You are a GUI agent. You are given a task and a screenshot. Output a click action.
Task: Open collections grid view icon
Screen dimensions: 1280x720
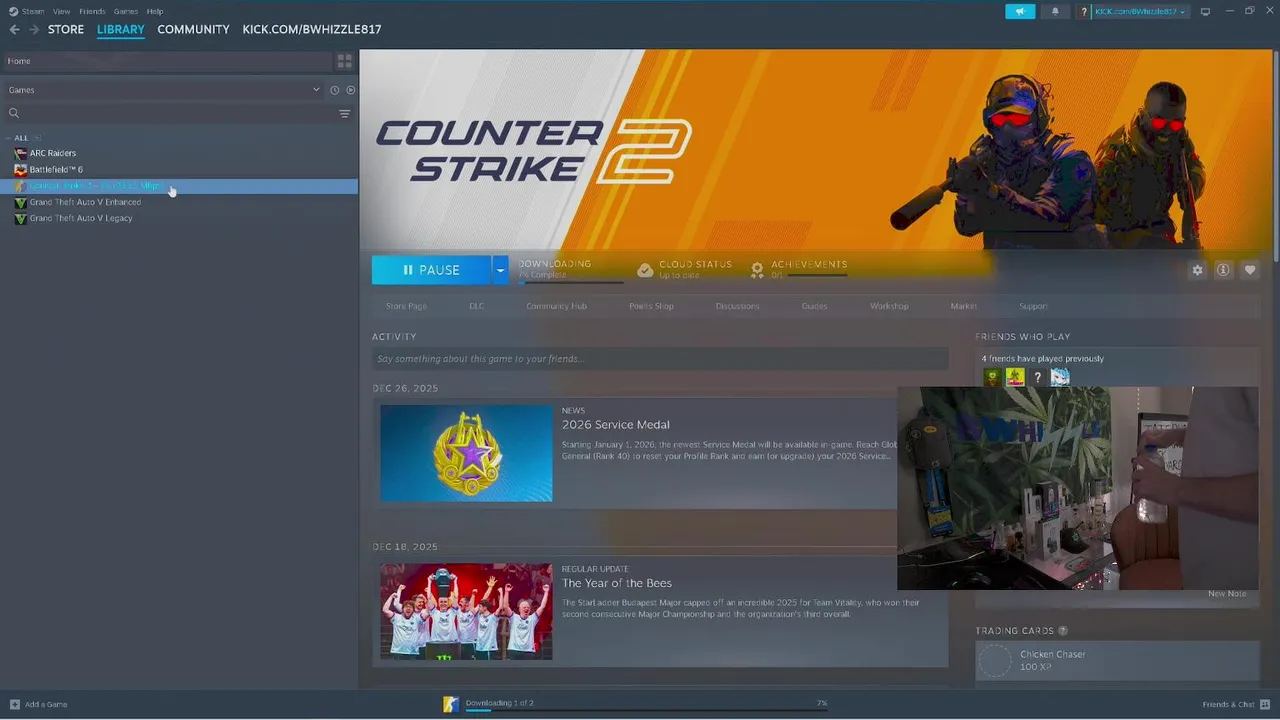(344, 61)
